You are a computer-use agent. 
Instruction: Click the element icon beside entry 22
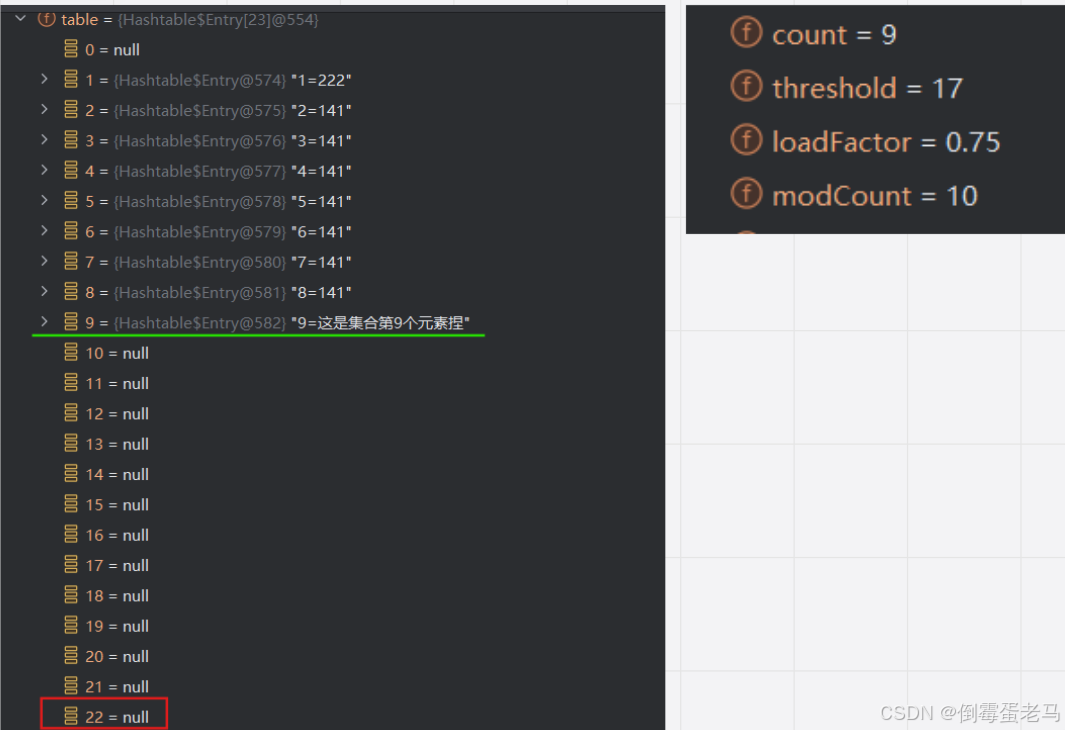pos(69,716)
